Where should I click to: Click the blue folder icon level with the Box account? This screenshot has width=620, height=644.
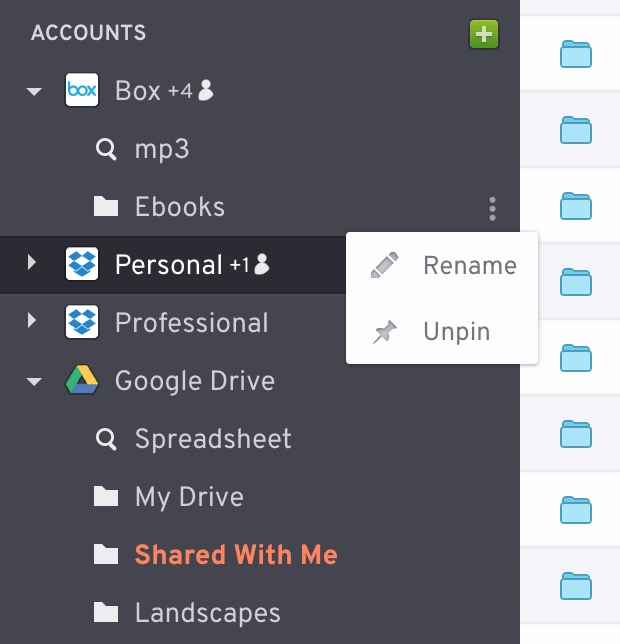pyautogui.click(x=576, y=130)
